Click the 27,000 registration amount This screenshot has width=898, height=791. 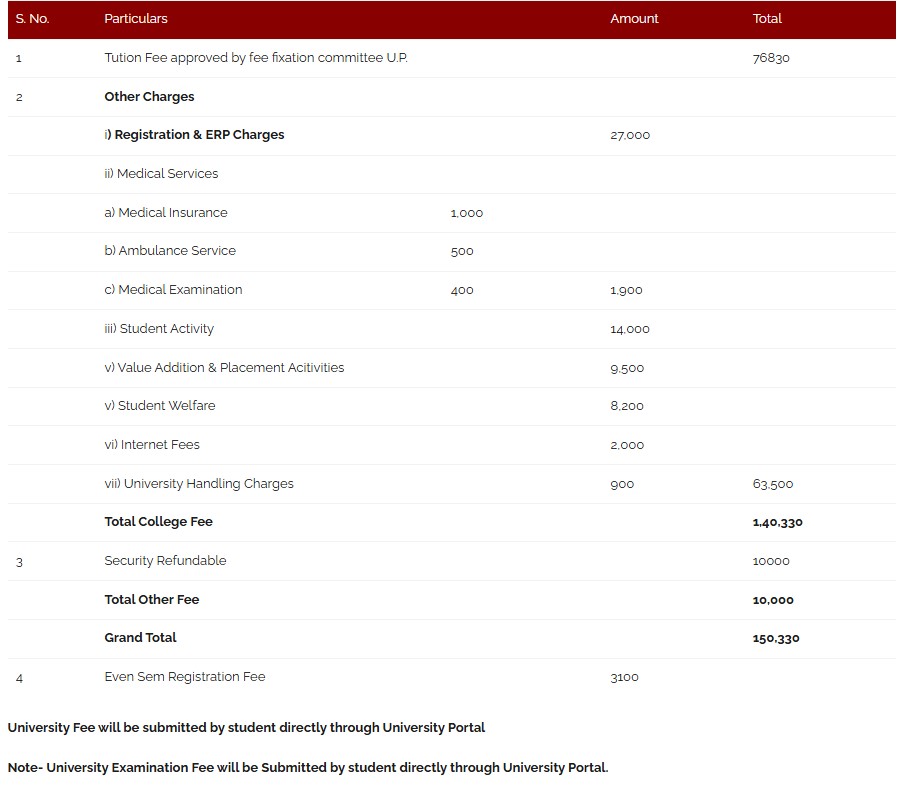[x=630, y=135]
